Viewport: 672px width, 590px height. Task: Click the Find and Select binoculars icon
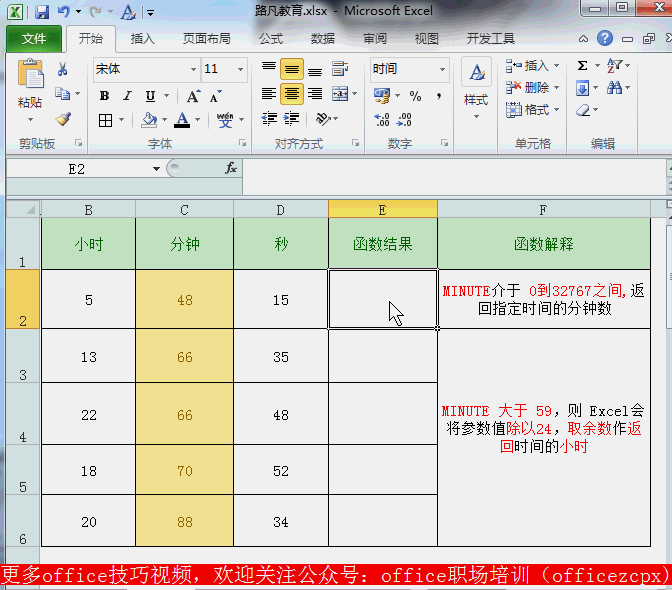point(614,88)
